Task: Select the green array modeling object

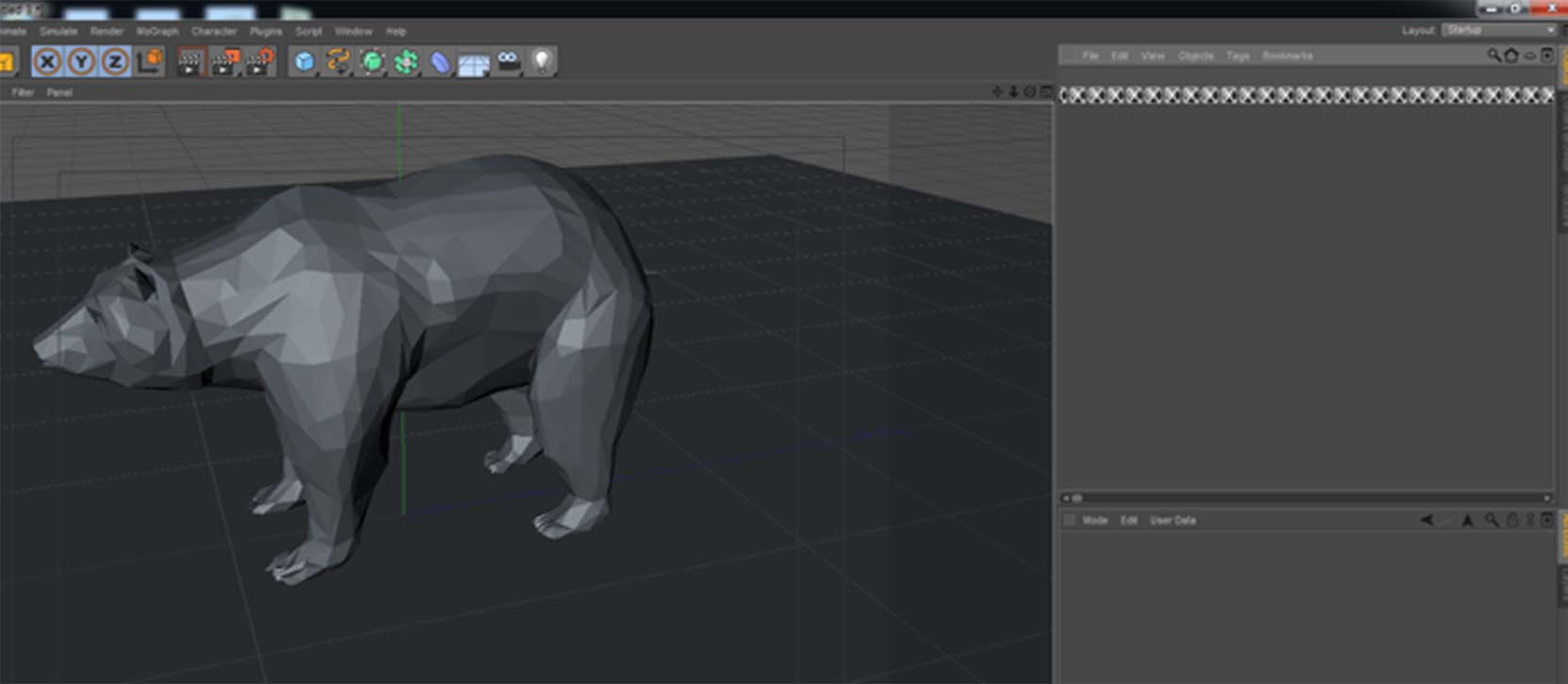Action: tap(407, 62)
